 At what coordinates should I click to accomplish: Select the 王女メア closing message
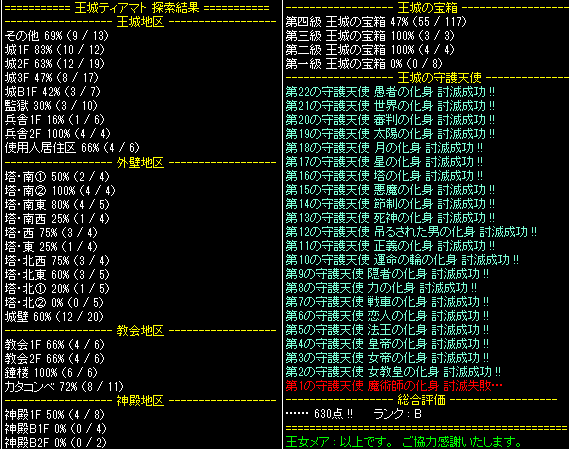pos(404,442)
